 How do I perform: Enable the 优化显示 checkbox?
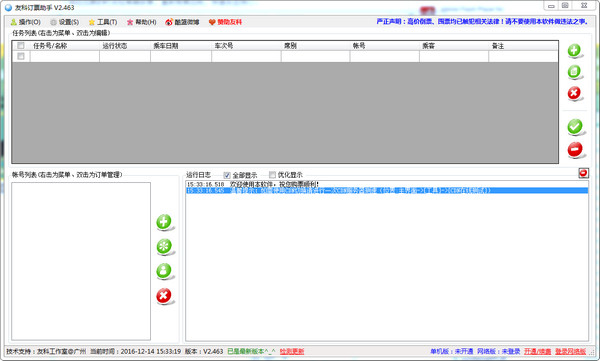pos(272,175)
